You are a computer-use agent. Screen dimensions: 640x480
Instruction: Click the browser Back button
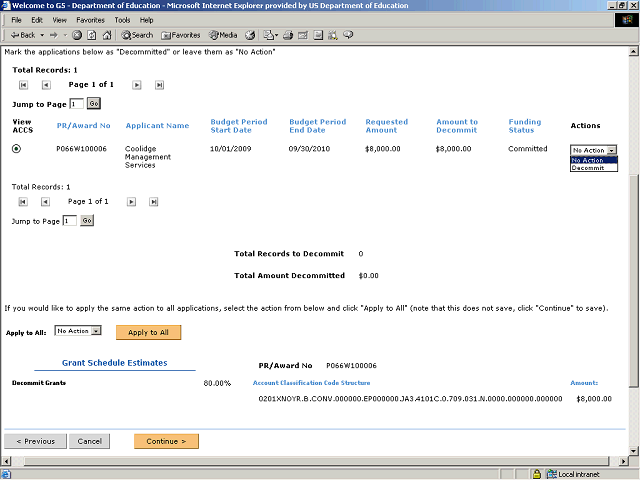tap(23, 35)
